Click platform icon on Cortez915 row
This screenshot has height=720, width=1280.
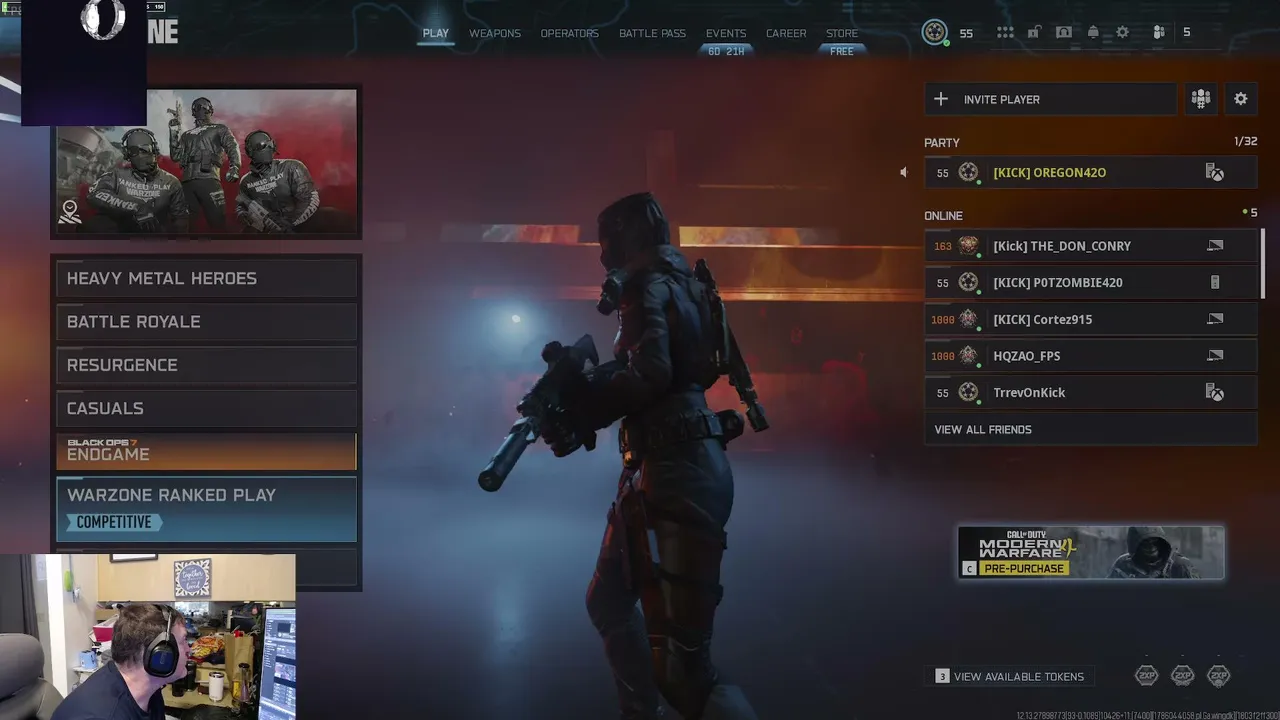coord(1215,319)
